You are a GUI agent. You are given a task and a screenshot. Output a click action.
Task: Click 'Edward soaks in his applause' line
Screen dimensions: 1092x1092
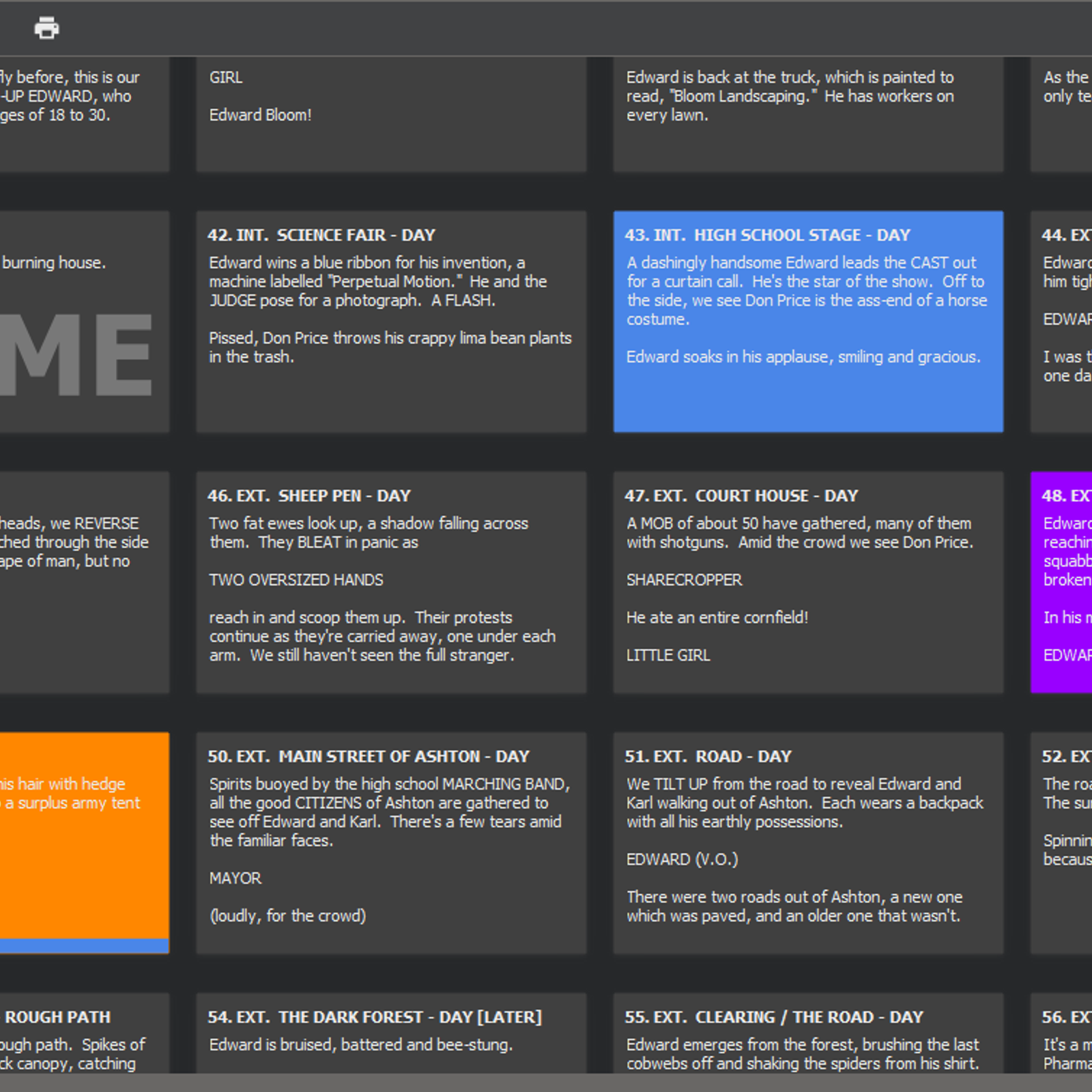tap(803, 357)
